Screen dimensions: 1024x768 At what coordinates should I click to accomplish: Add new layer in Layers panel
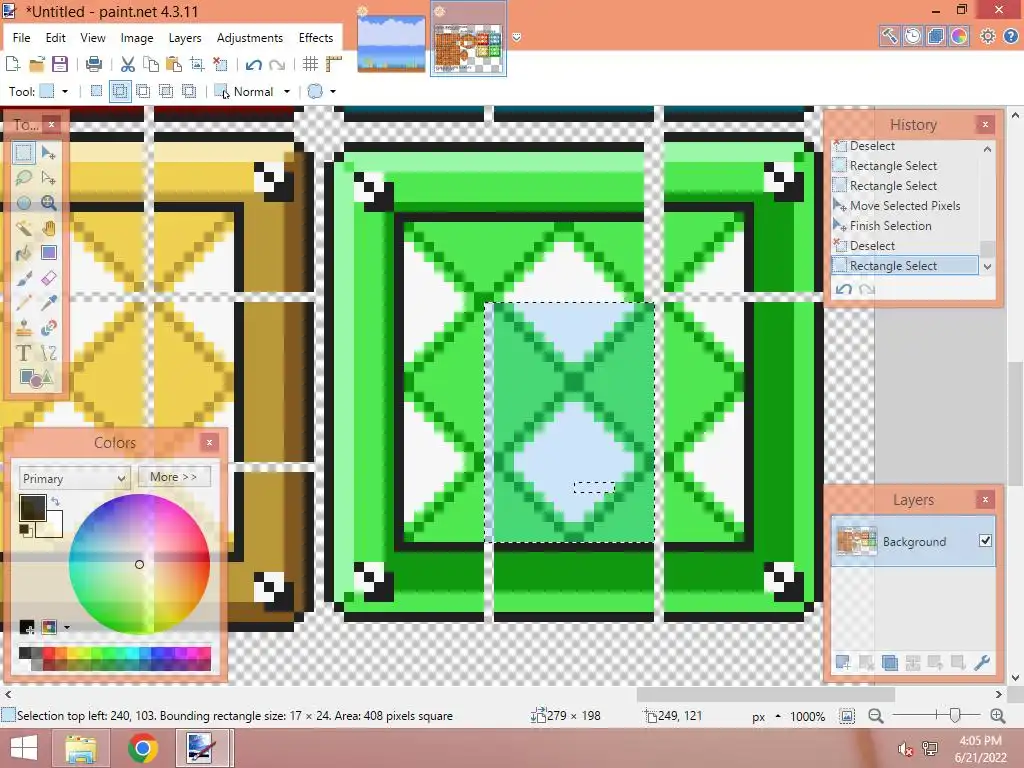[x=843, y=663]
